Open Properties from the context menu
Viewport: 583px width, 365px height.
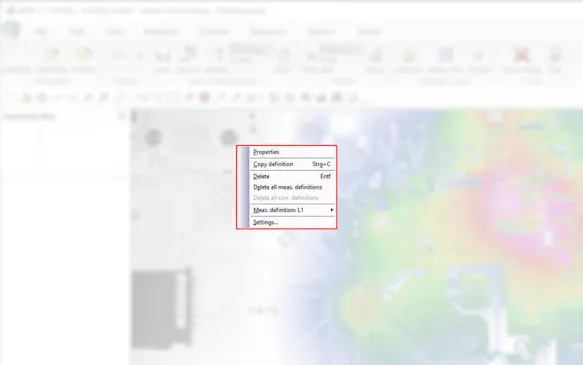pyautogui.click(x=292, y=152)
